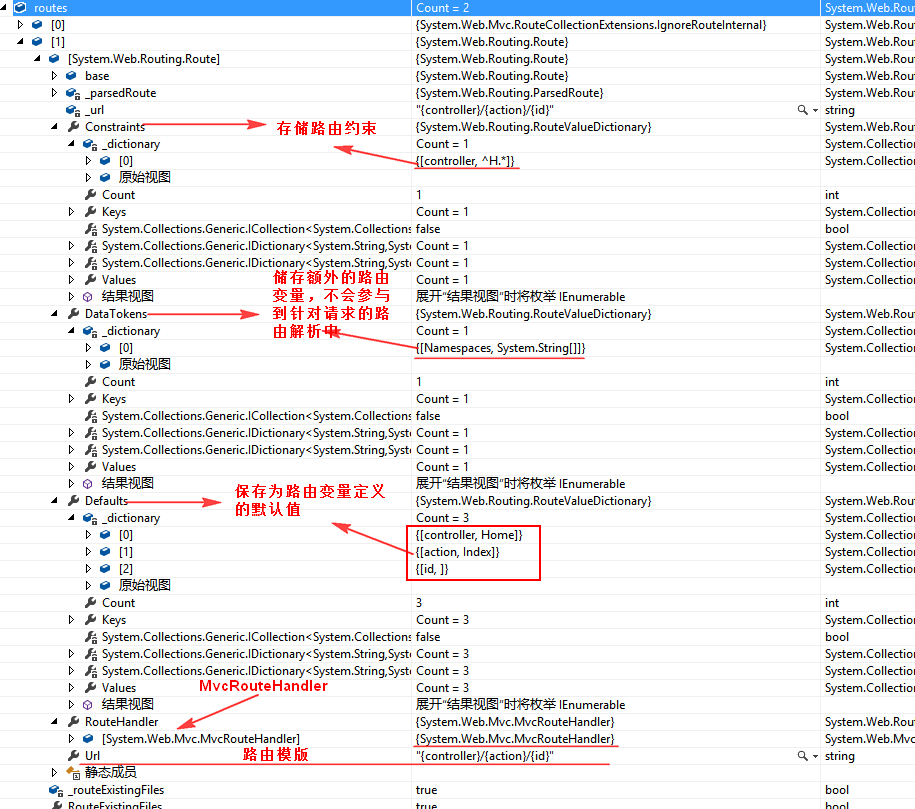Open visualizer dropdown arrow on Url row
This screenshot has width=915, height=809.
[815, 756]
